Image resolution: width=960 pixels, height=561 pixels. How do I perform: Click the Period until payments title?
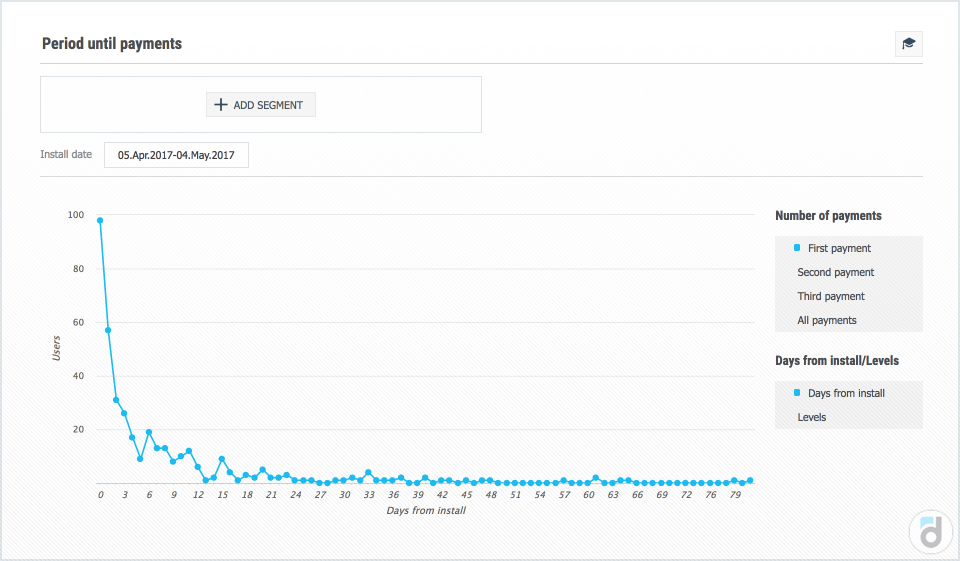point(112,44)
